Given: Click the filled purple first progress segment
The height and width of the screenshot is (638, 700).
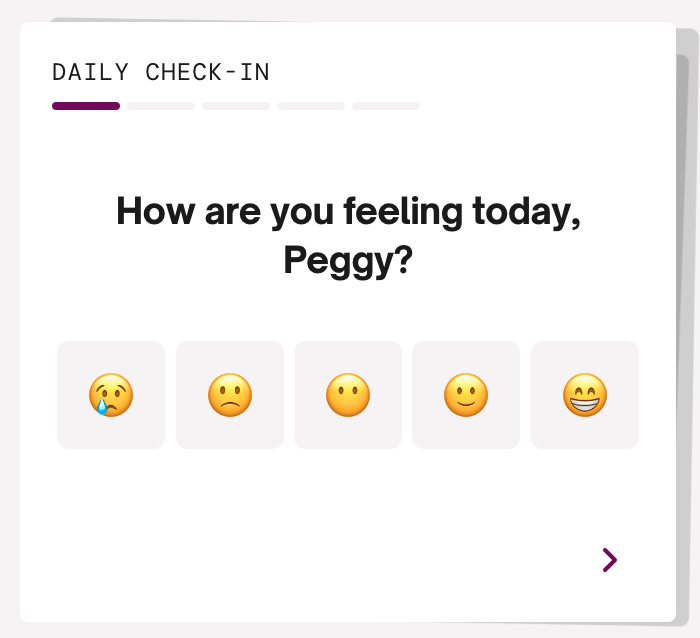Looking at the screenshot, I should pyautogui.click(x=86, y=106).
